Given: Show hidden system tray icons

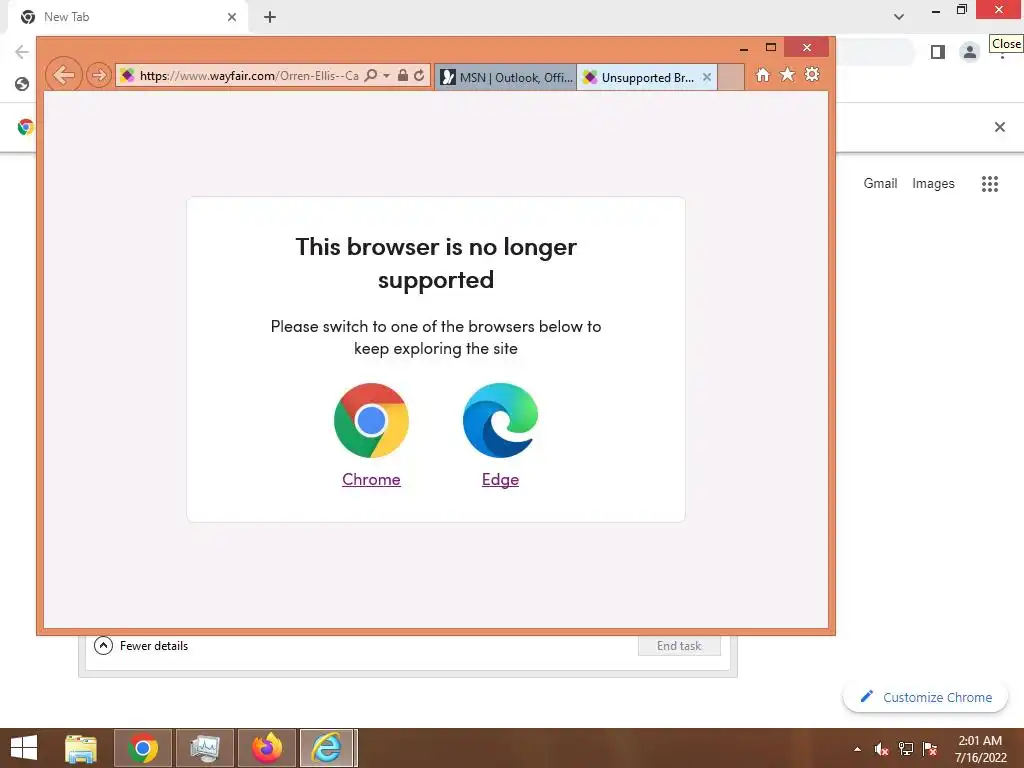Looking at the screenshot, I should pos(857,749).
